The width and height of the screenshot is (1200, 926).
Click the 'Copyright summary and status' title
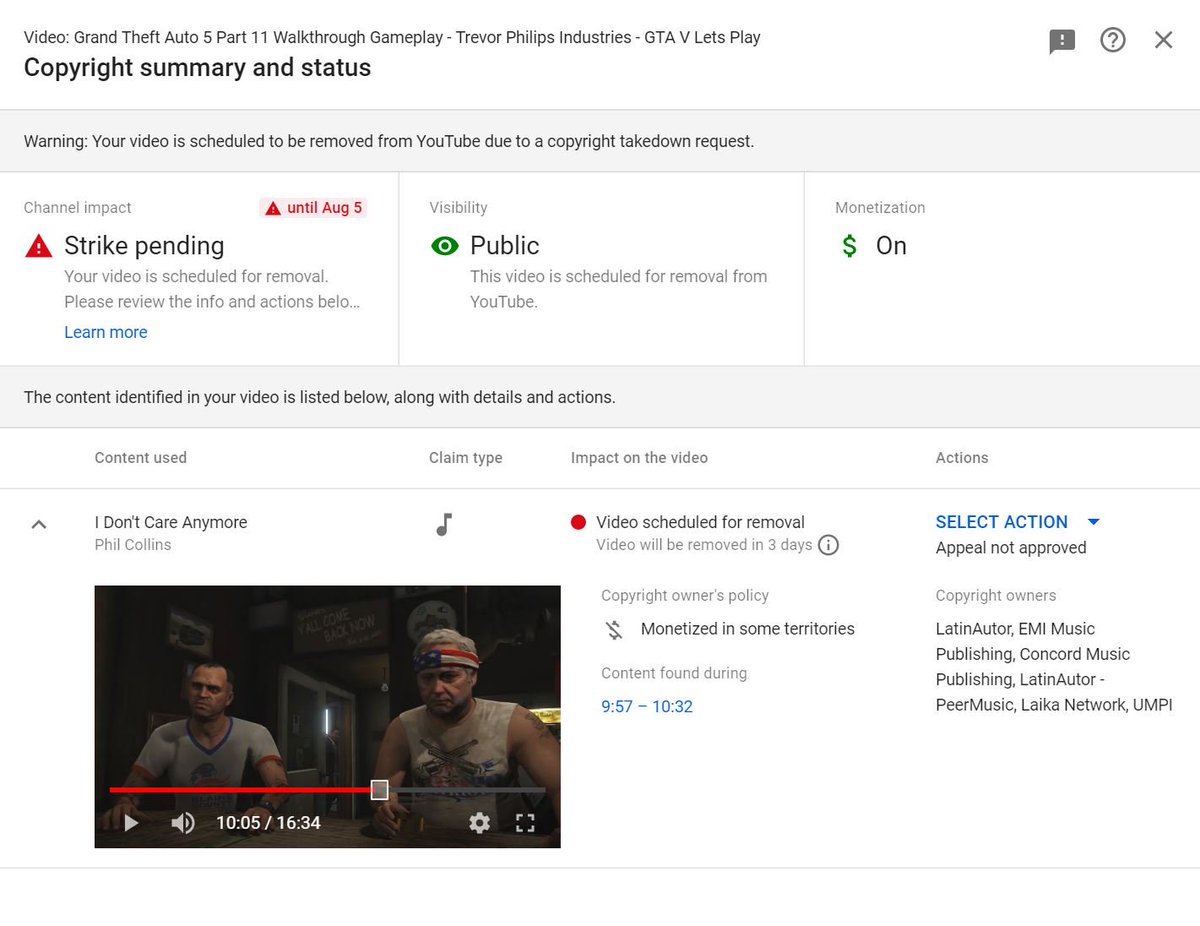click(x=197, y=68)
